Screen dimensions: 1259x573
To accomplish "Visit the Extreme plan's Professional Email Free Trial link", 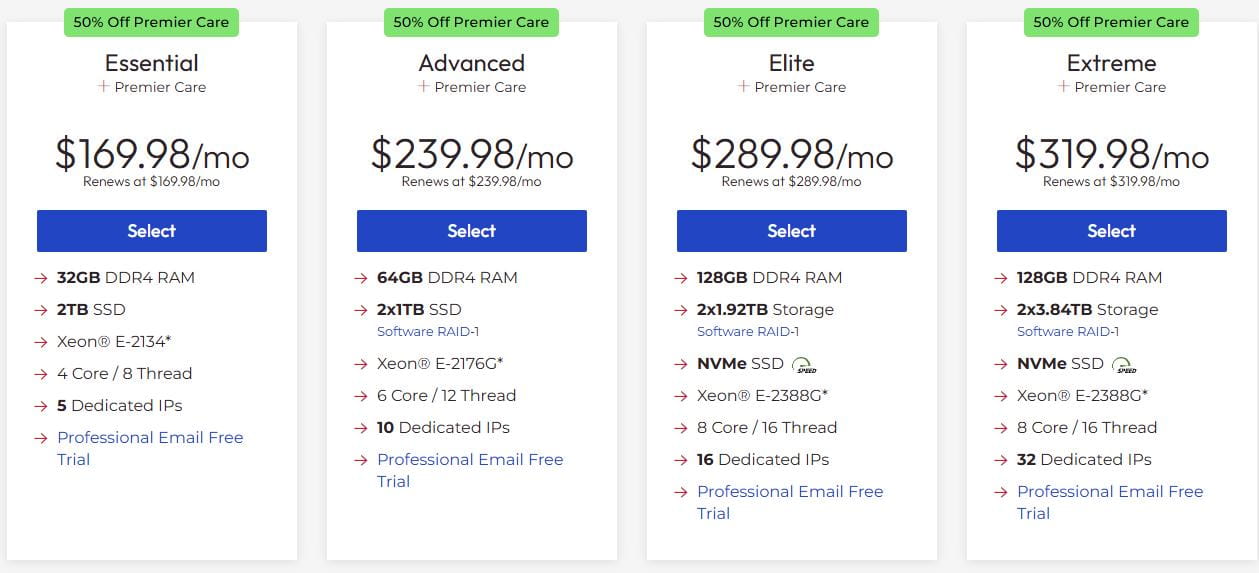I will [x=1110, y=492].
